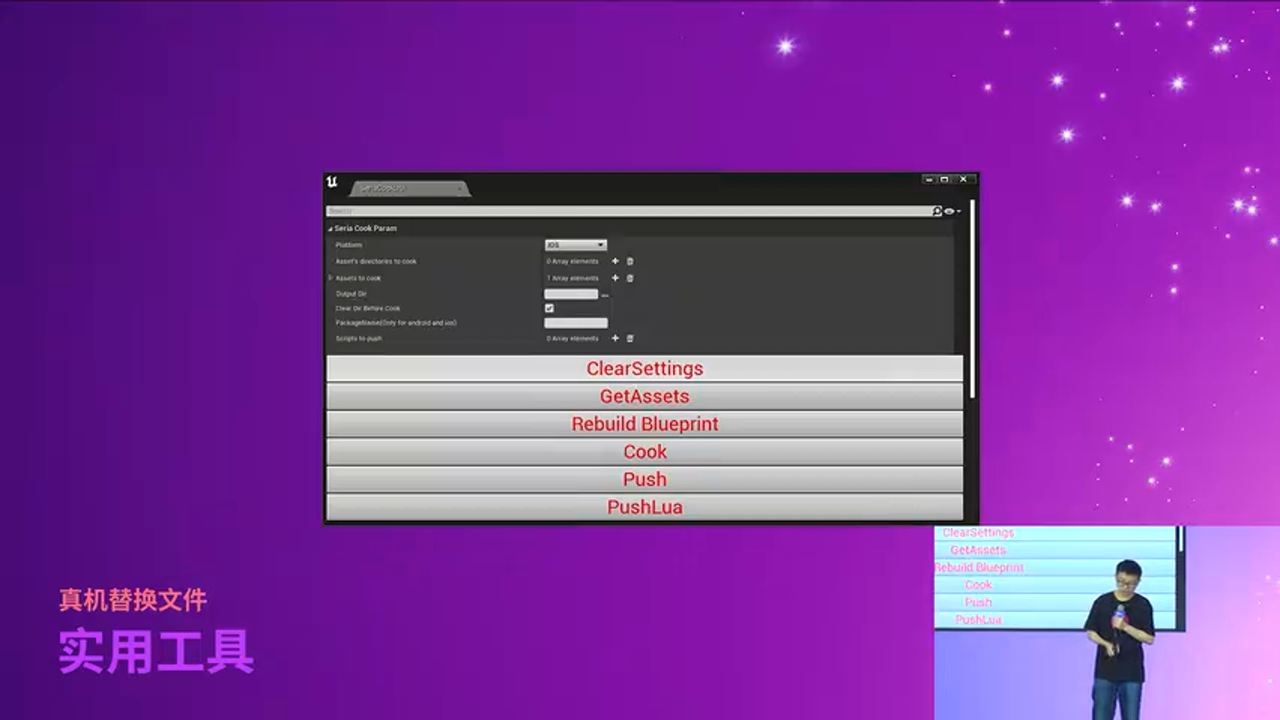Click the GetAssets button

(x=644, y=396)
